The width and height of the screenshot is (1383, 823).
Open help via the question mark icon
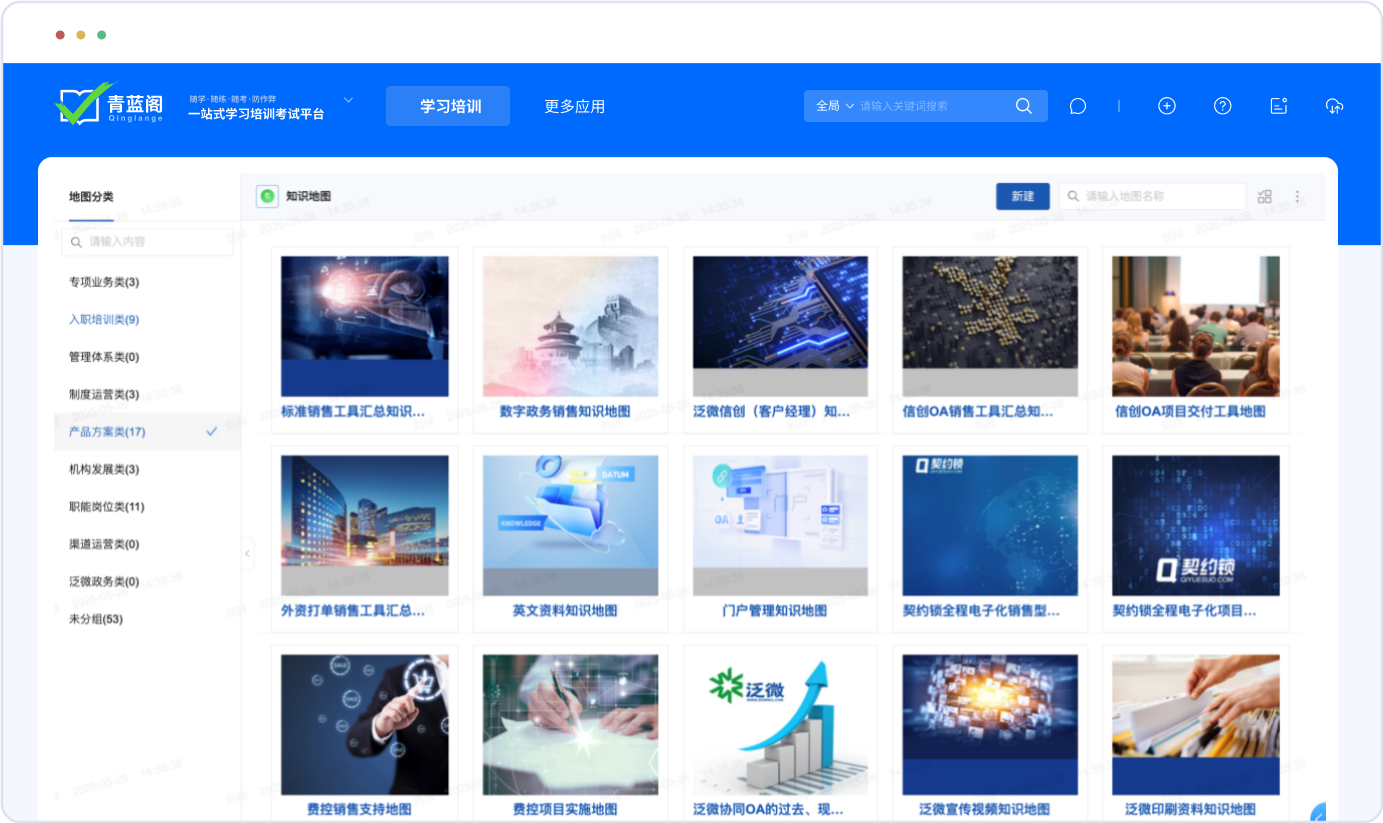pyautogui.click(x=1222, y=106)
